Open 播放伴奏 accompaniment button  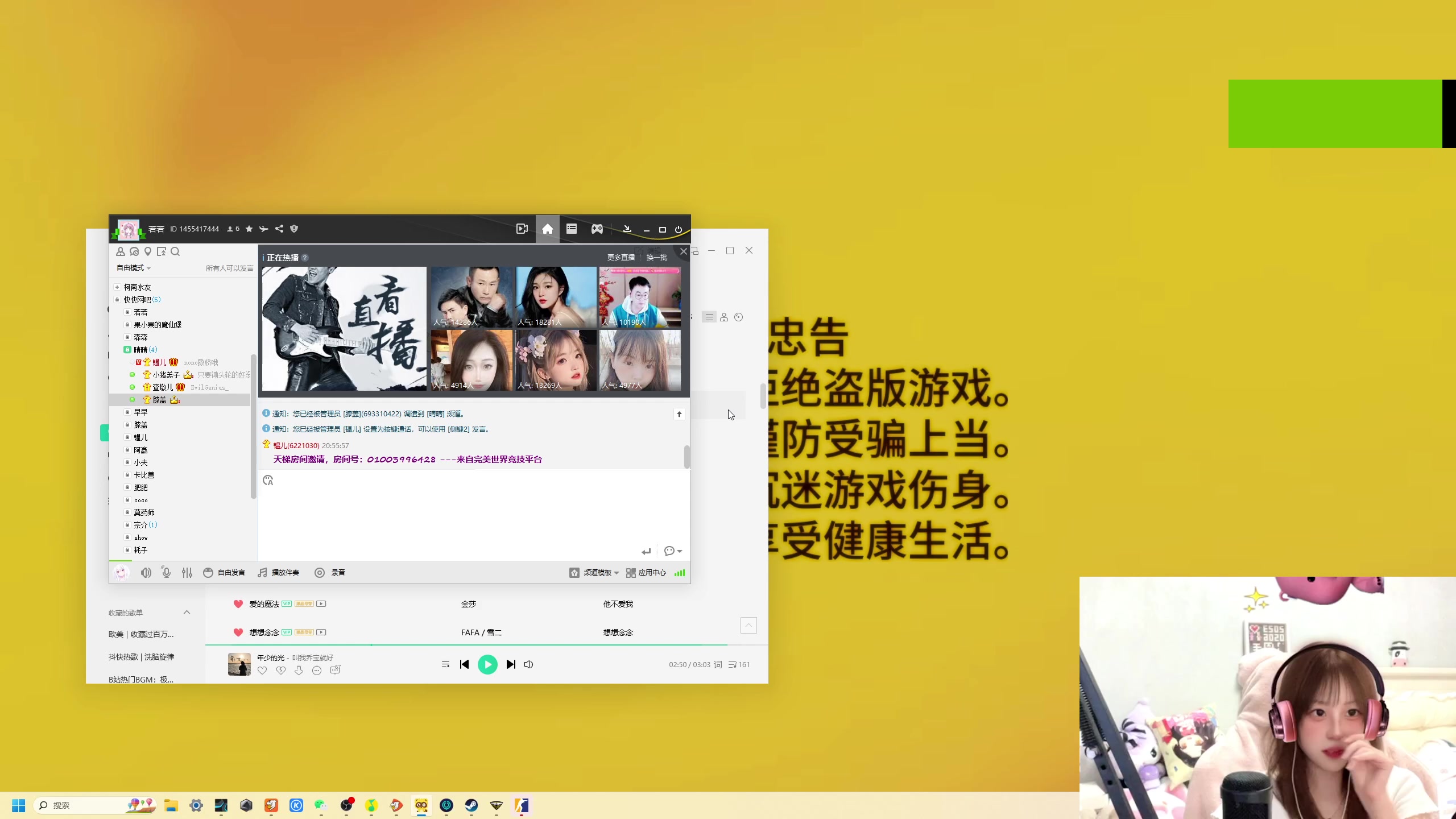(x=279, y=573)
